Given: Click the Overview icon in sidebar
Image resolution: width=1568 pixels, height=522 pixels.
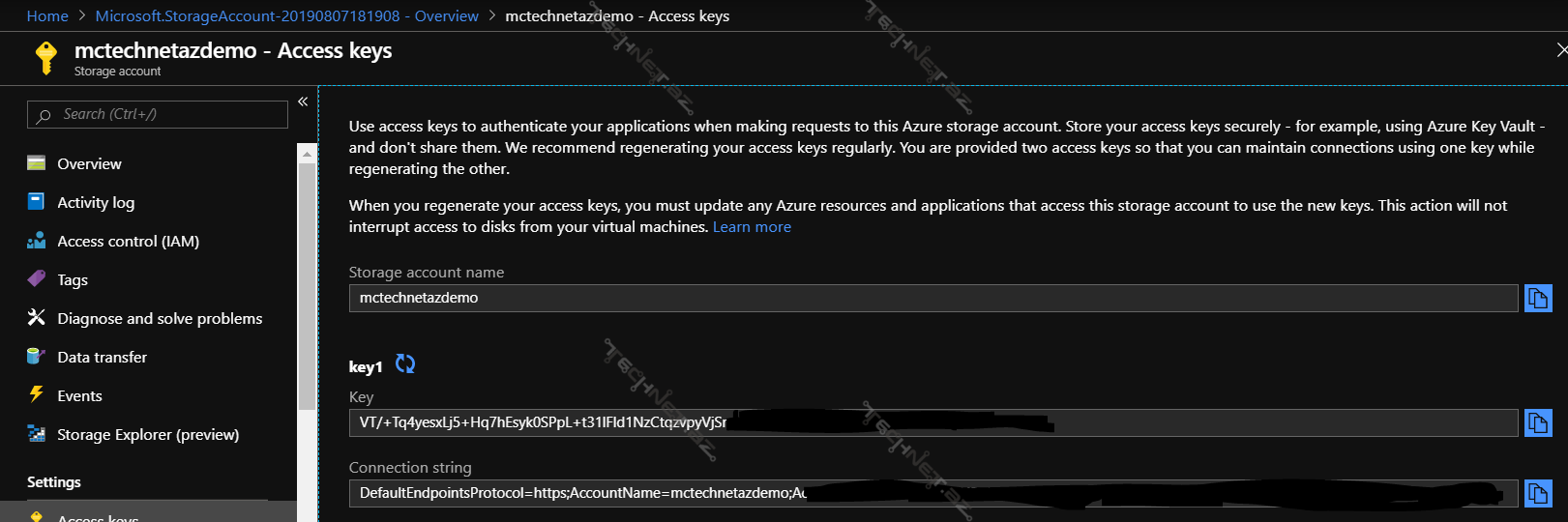Looking at the screenshot, I should (37, 163).
